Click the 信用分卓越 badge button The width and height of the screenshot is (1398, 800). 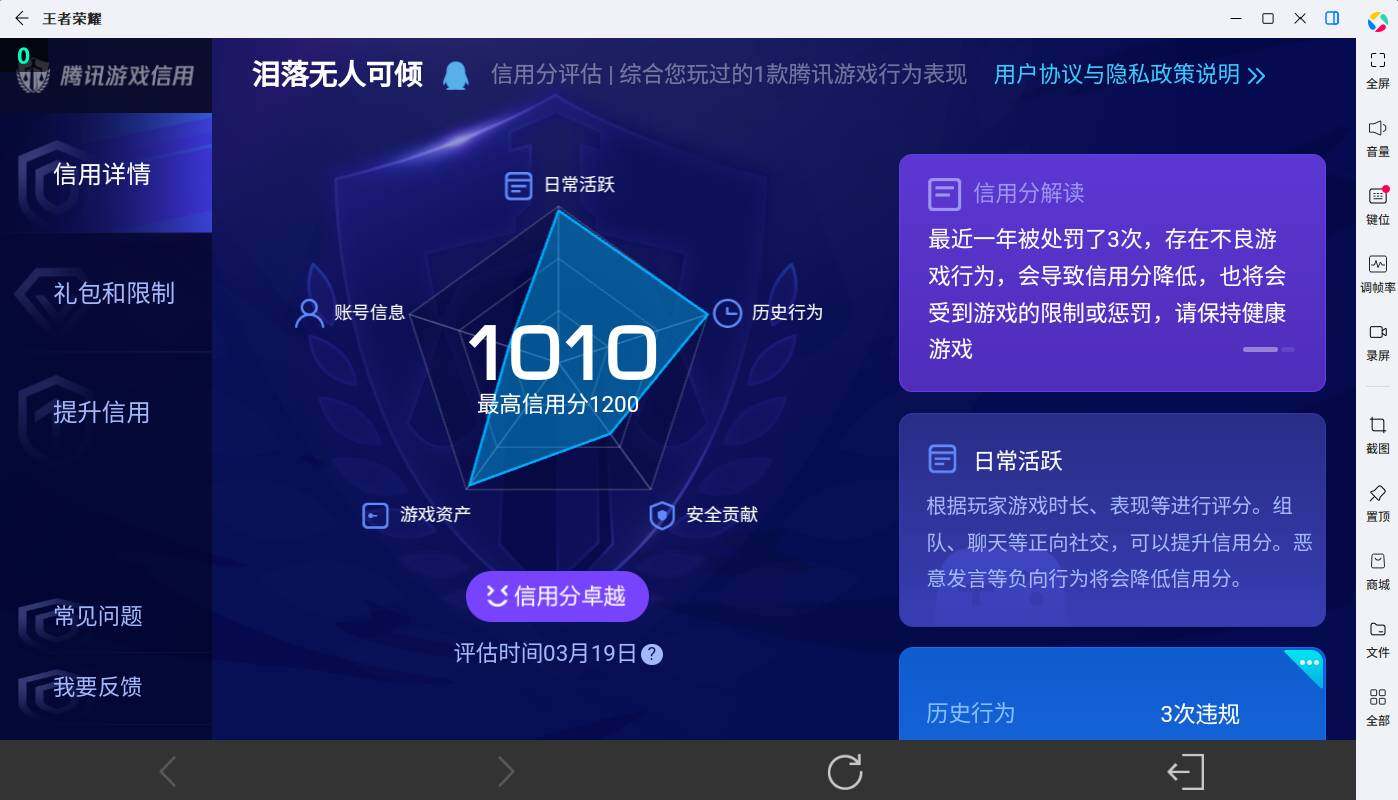557,596
